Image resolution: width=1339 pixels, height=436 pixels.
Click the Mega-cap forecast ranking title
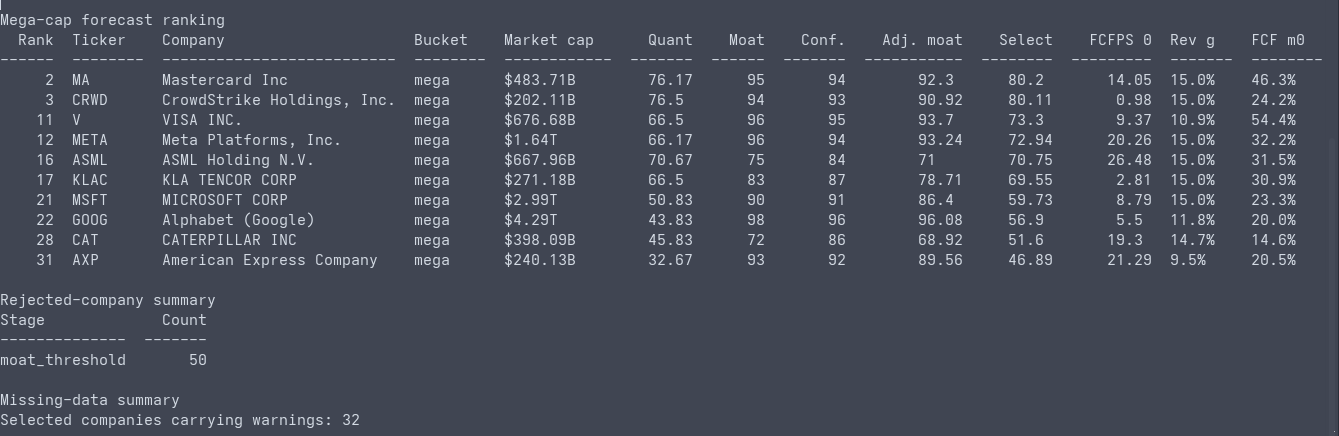coord(112,20)
